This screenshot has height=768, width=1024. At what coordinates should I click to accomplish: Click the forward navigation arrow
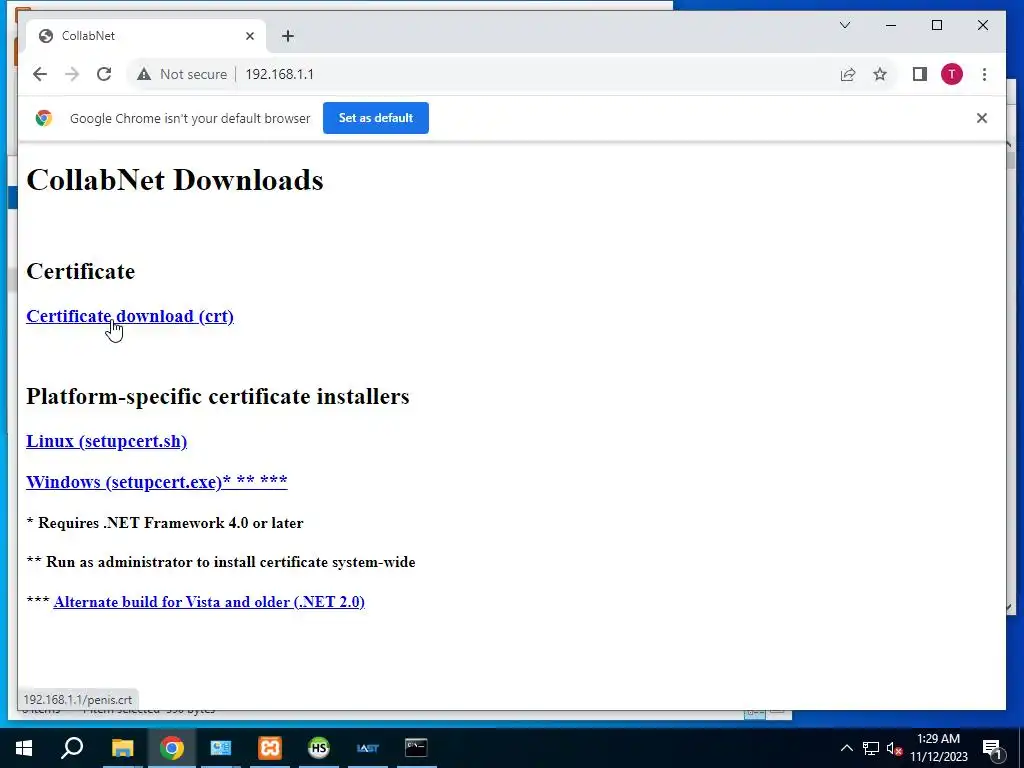point(72,74)
